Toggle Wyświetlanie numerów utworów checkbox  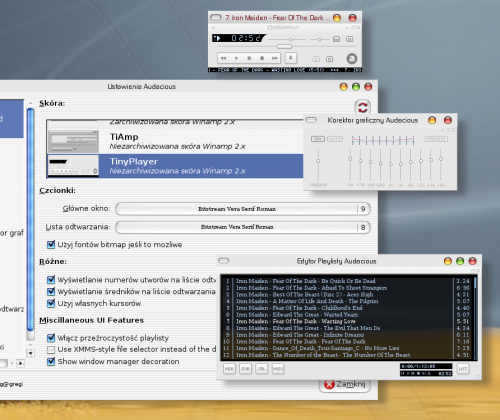pyautogui.click(x=51, y=280)
